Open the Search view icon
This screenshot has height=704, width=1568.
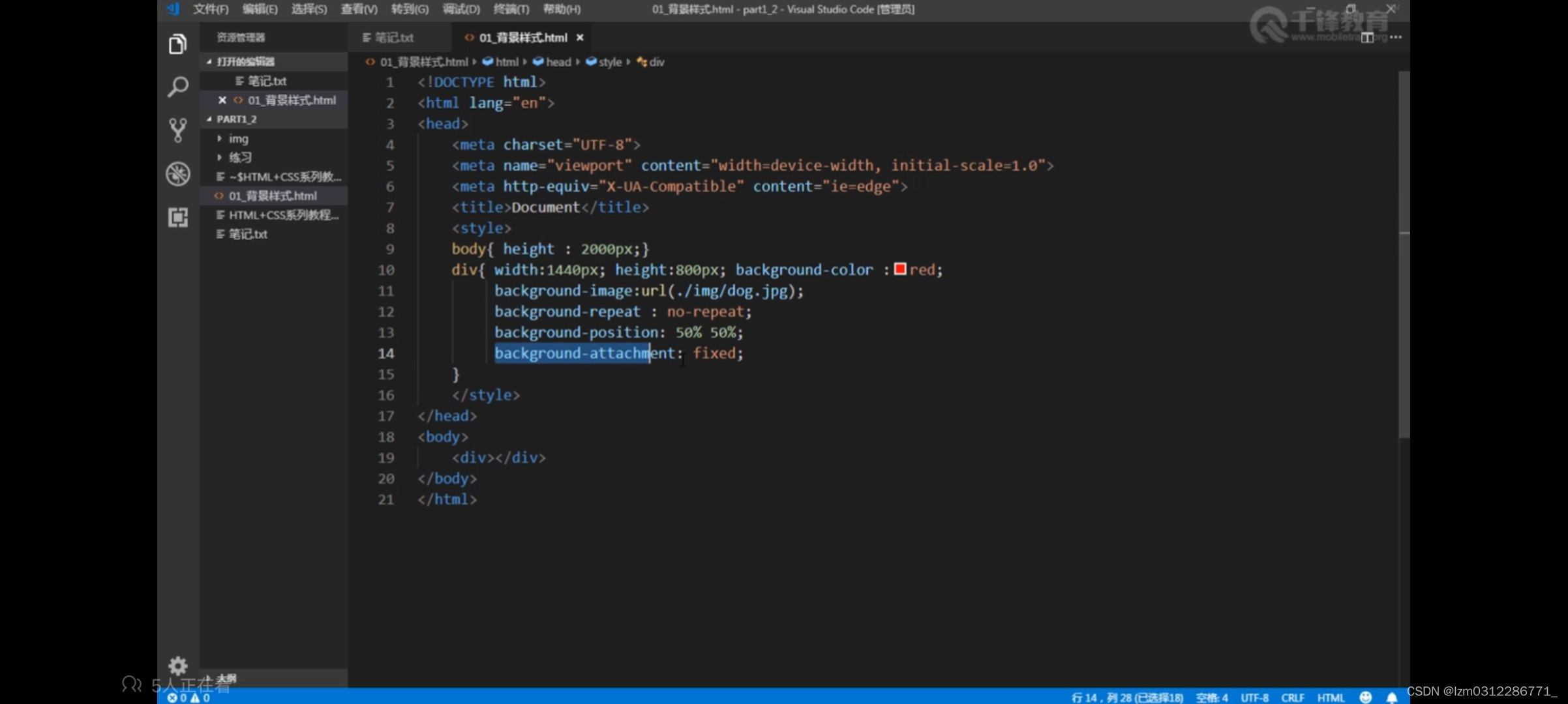coord(177,87)
